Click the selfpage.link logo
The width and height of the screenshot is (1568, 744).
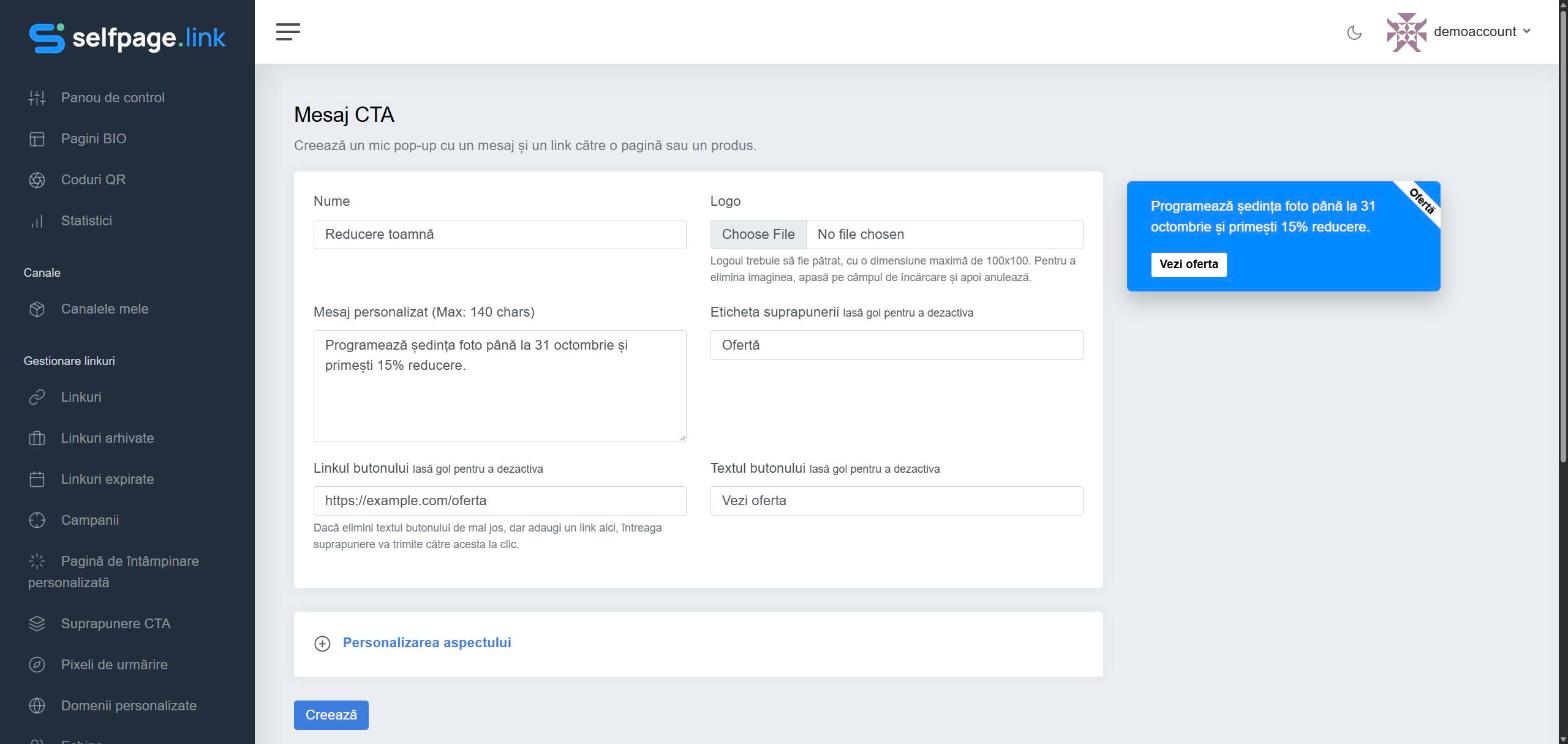127,38
